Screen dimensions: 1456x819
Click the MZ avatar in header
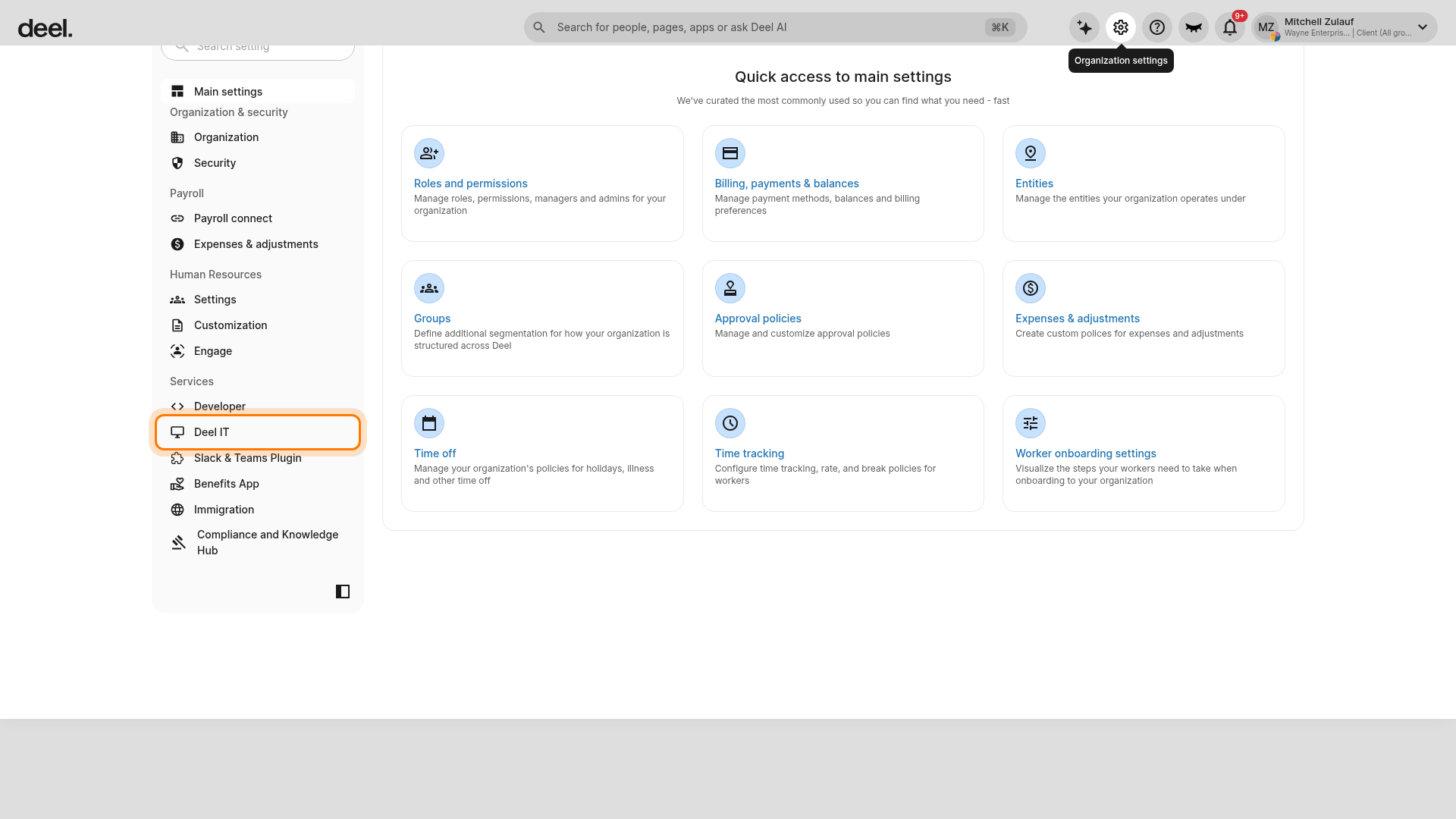pyautogui.click(x=1266, y=27)
